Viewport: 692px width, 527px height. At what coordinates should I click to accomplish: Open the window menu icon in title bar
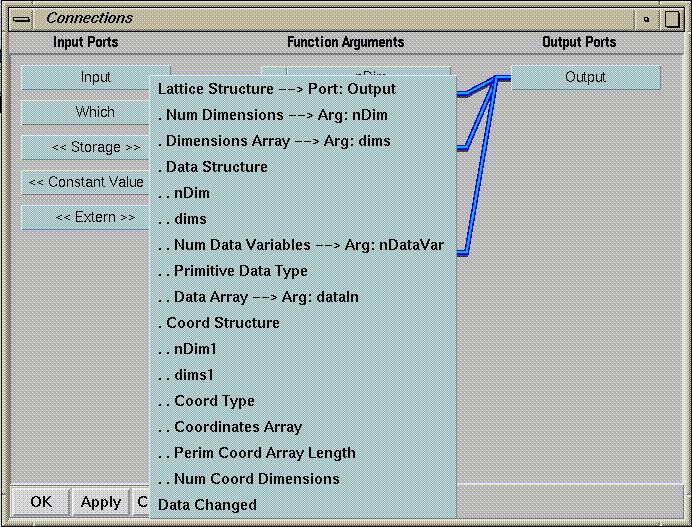point(21,18)
